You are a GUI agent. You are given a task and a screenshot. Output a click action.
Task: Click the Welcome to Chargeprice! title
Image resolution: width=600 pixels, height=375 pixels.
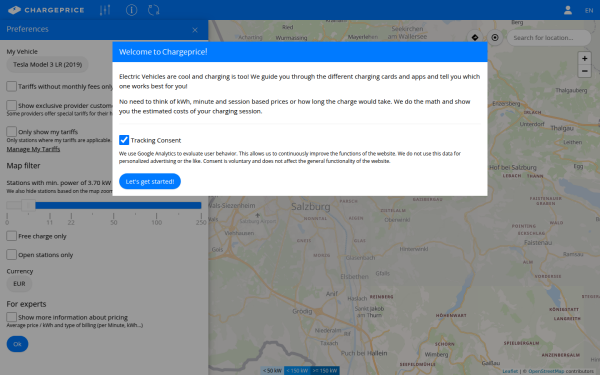click(x=163, y=52)
